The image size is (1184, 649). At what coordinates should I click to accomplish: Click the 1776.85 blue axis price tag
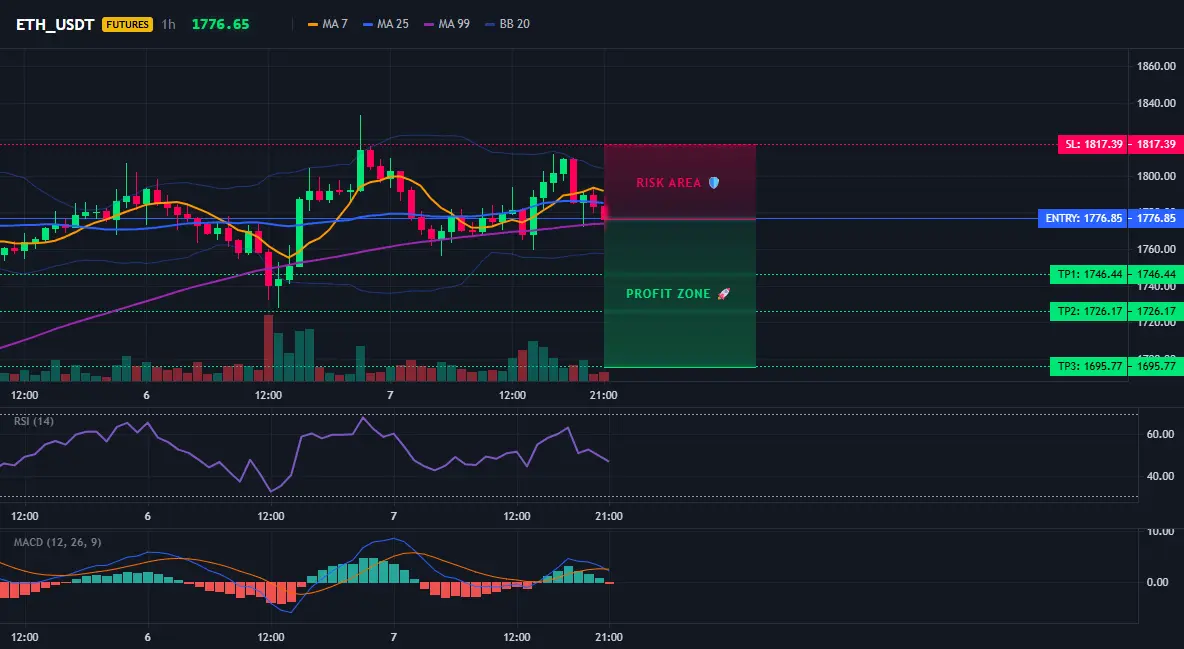click(x=1155, y=218)
